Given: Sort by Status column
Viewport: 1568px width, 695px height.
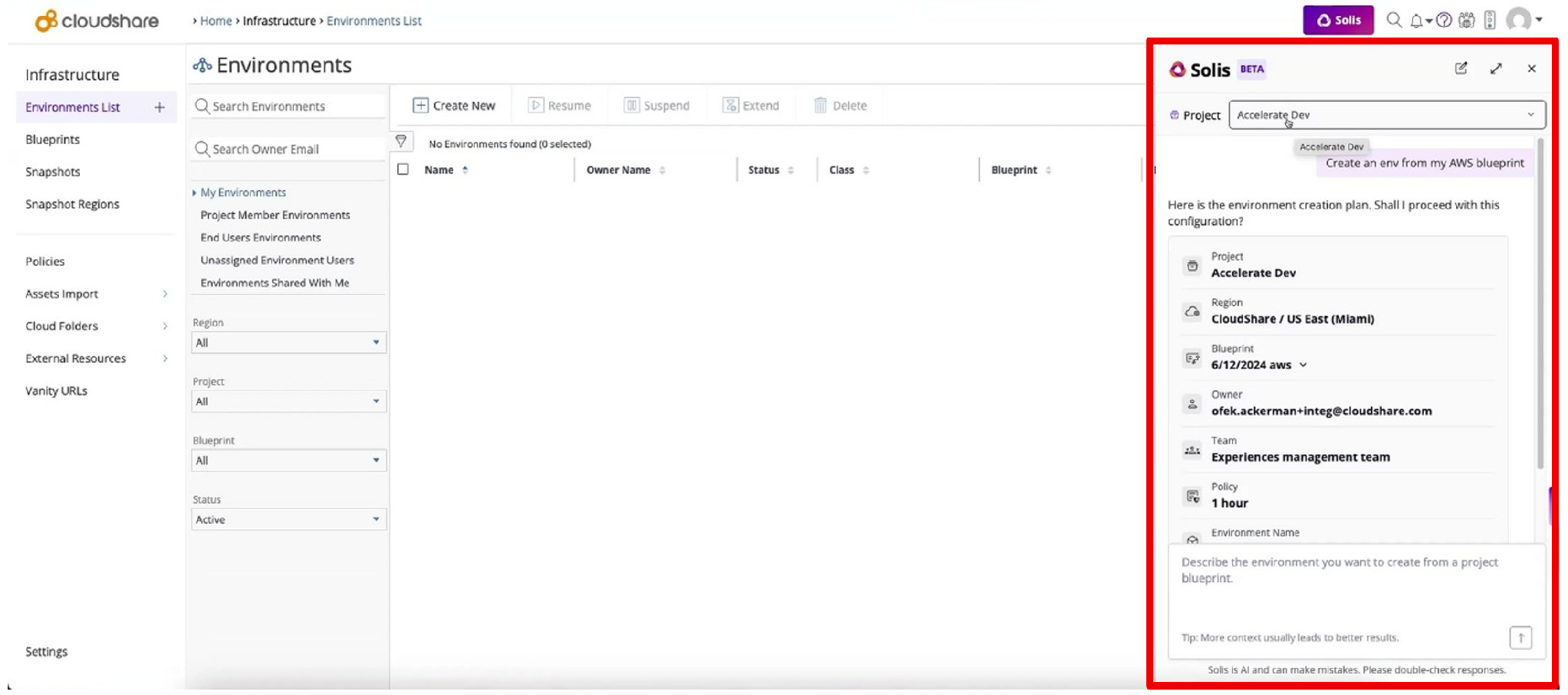Looking at the screenshot, I should [x=771, y=170].
